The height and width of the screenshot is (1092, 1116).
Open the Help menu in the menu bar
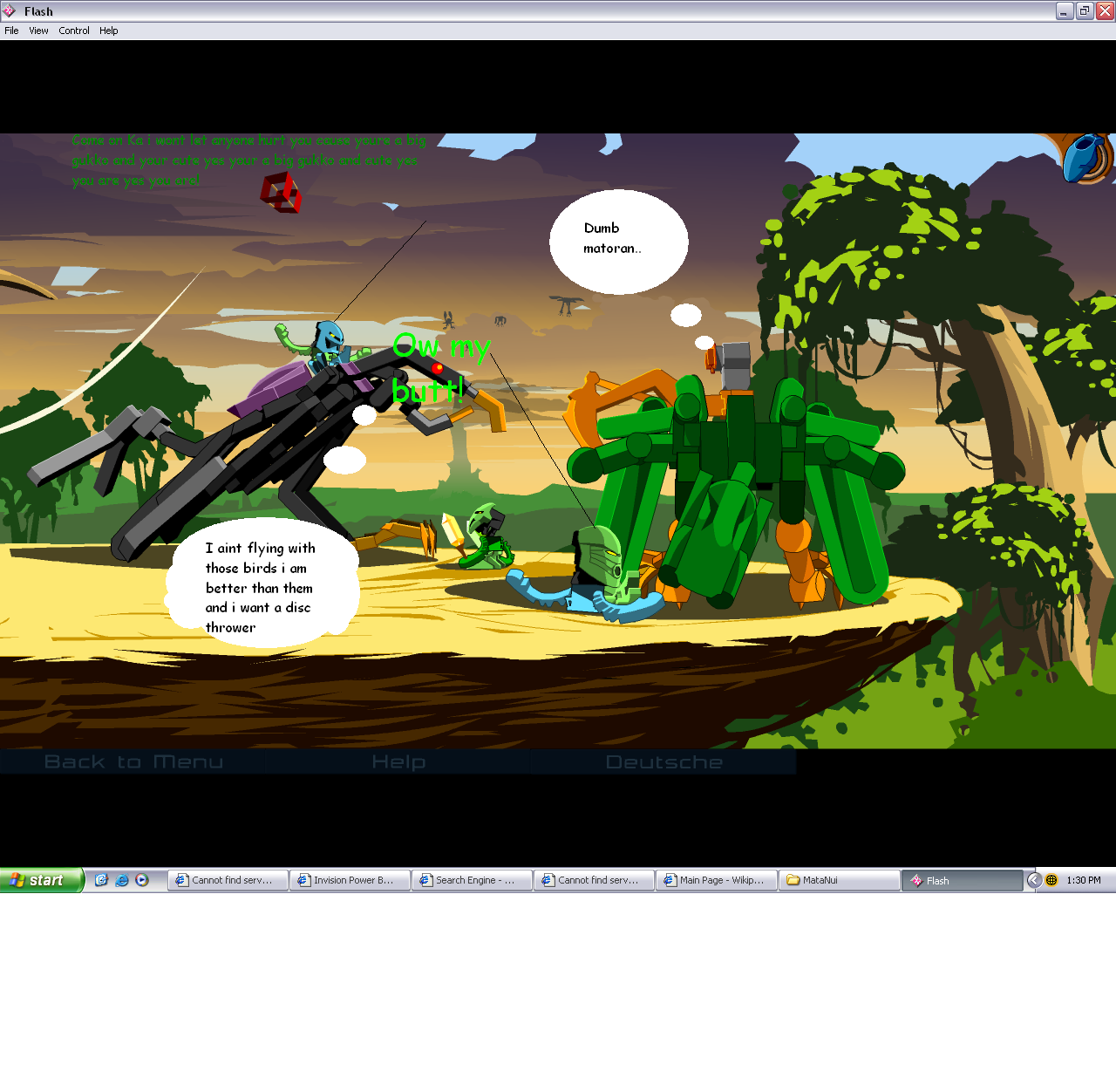[x=108, y=31]
